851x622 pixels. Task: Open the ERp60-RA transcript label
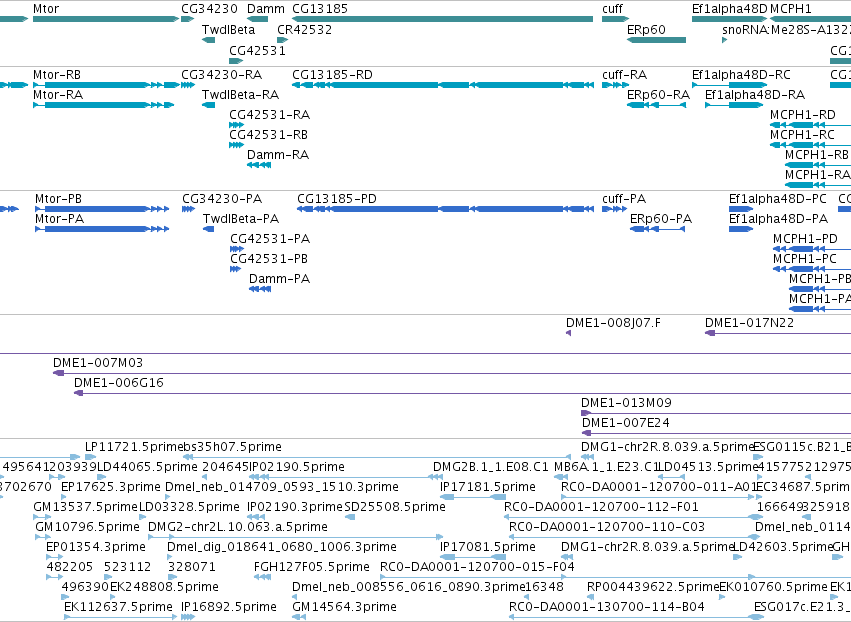coord(658,95)
